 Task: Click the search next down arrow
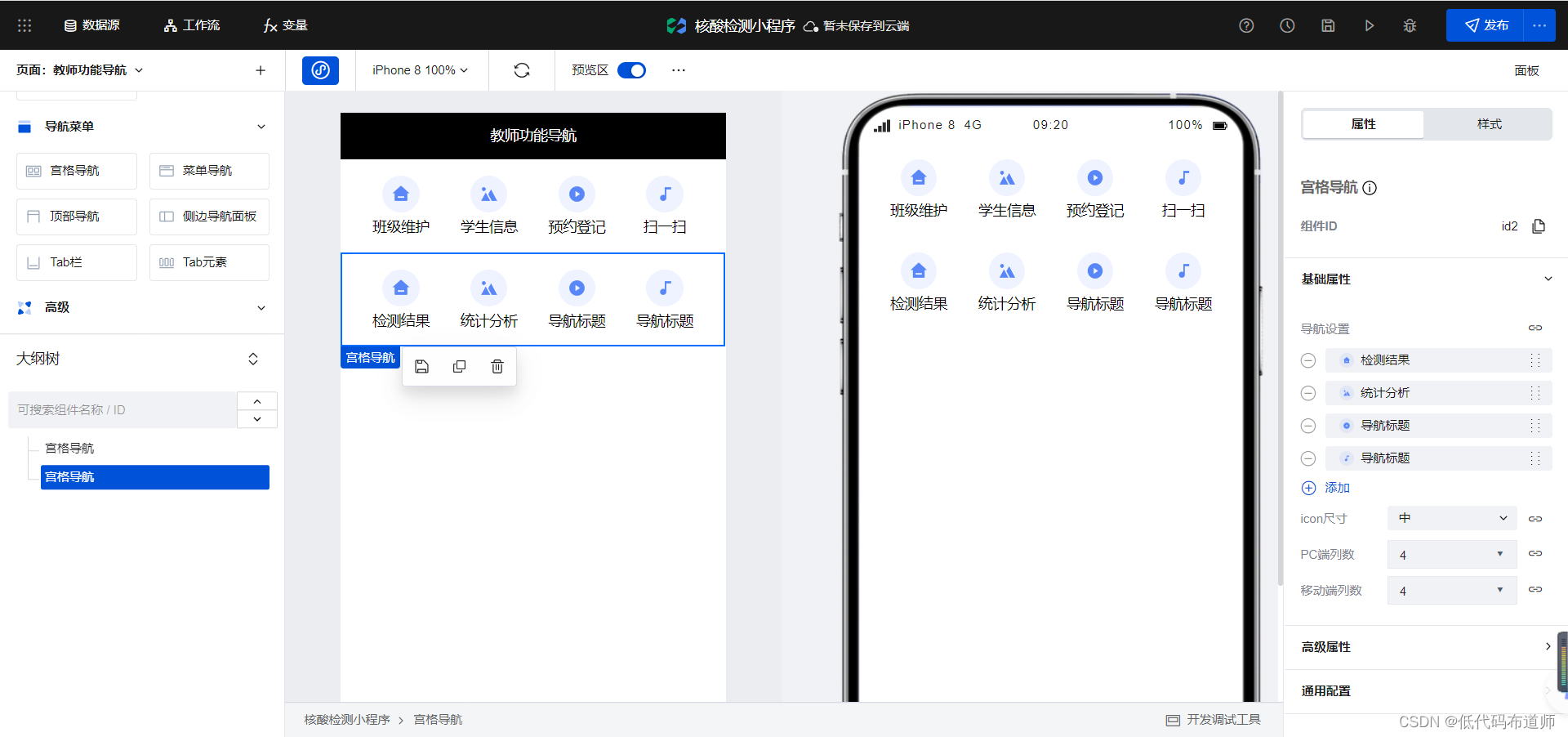(x=257, y=419)
